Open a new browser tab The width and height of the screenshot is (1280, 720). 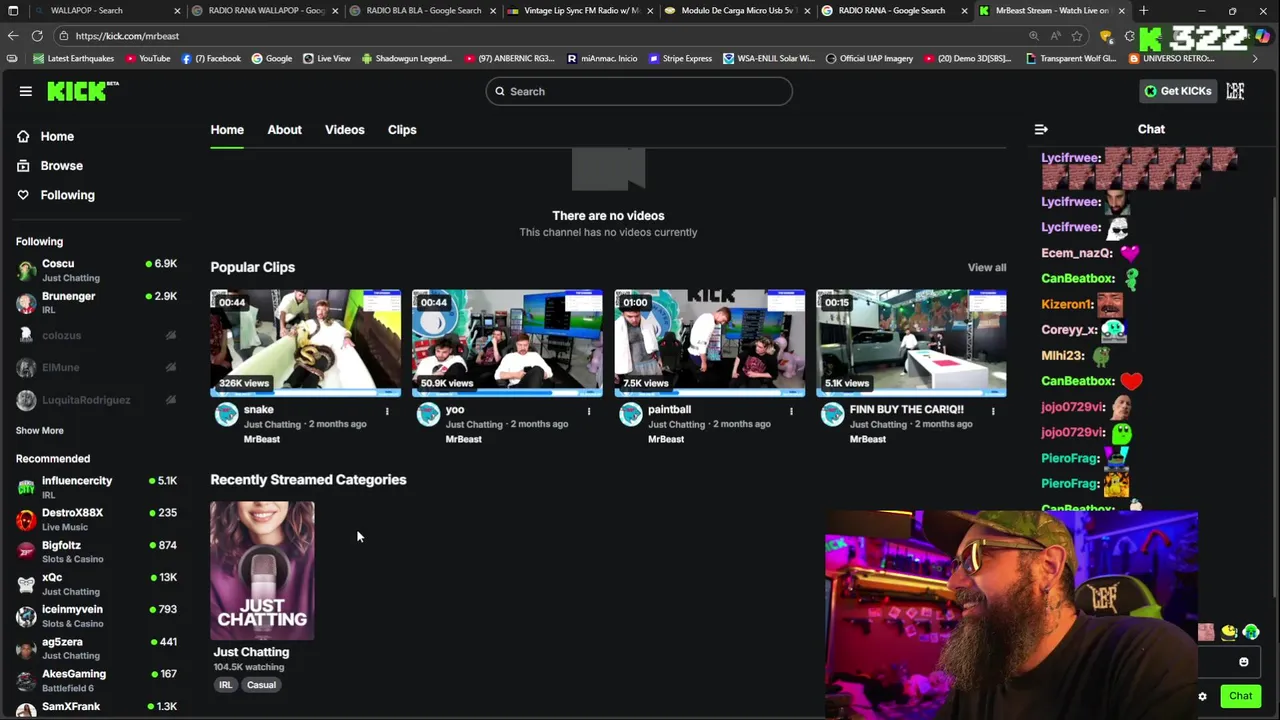click(x=1144, y=11)
